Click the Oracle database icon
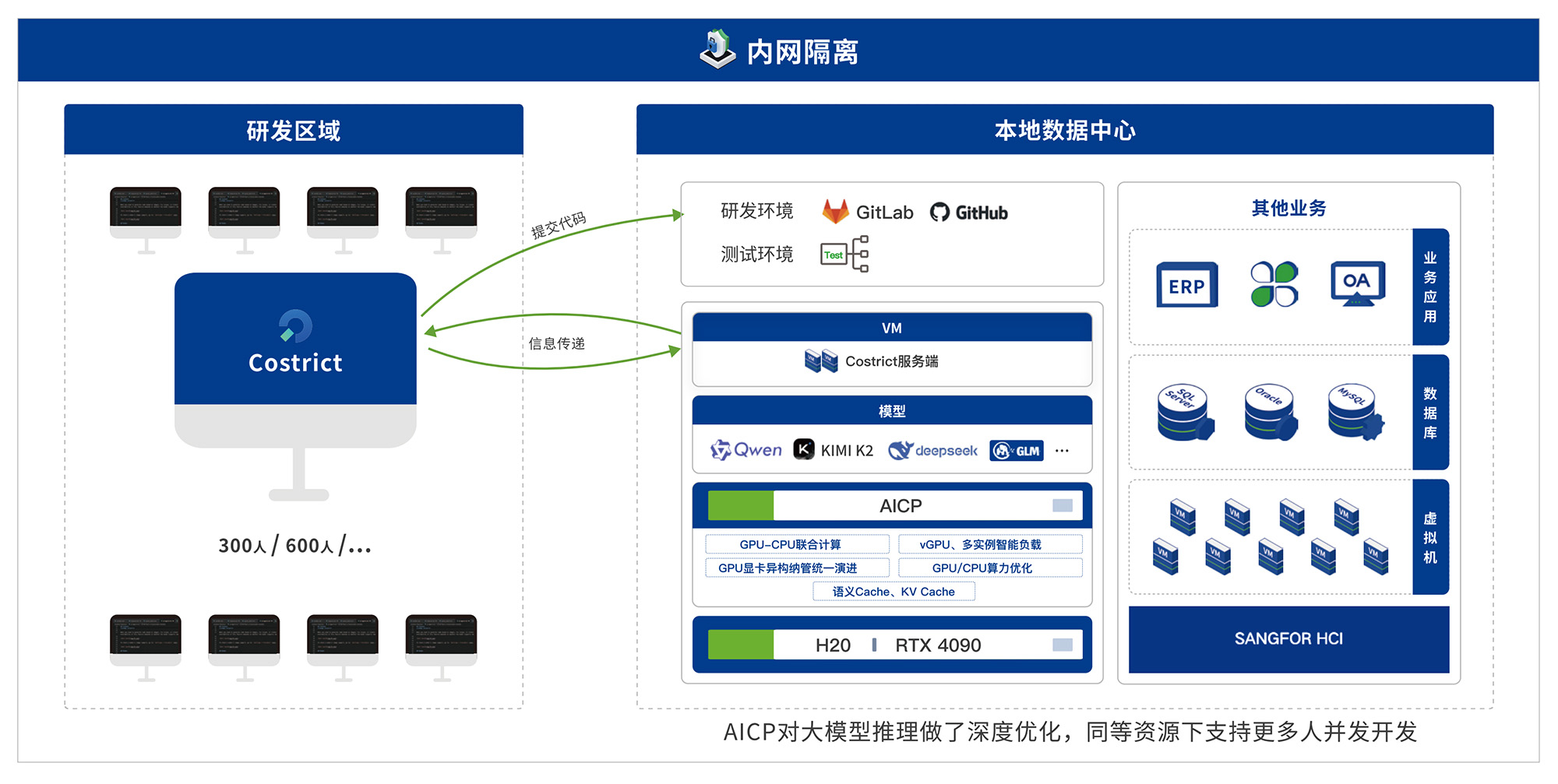This screenshot has height=784, width=1558. pos(1271,412)
